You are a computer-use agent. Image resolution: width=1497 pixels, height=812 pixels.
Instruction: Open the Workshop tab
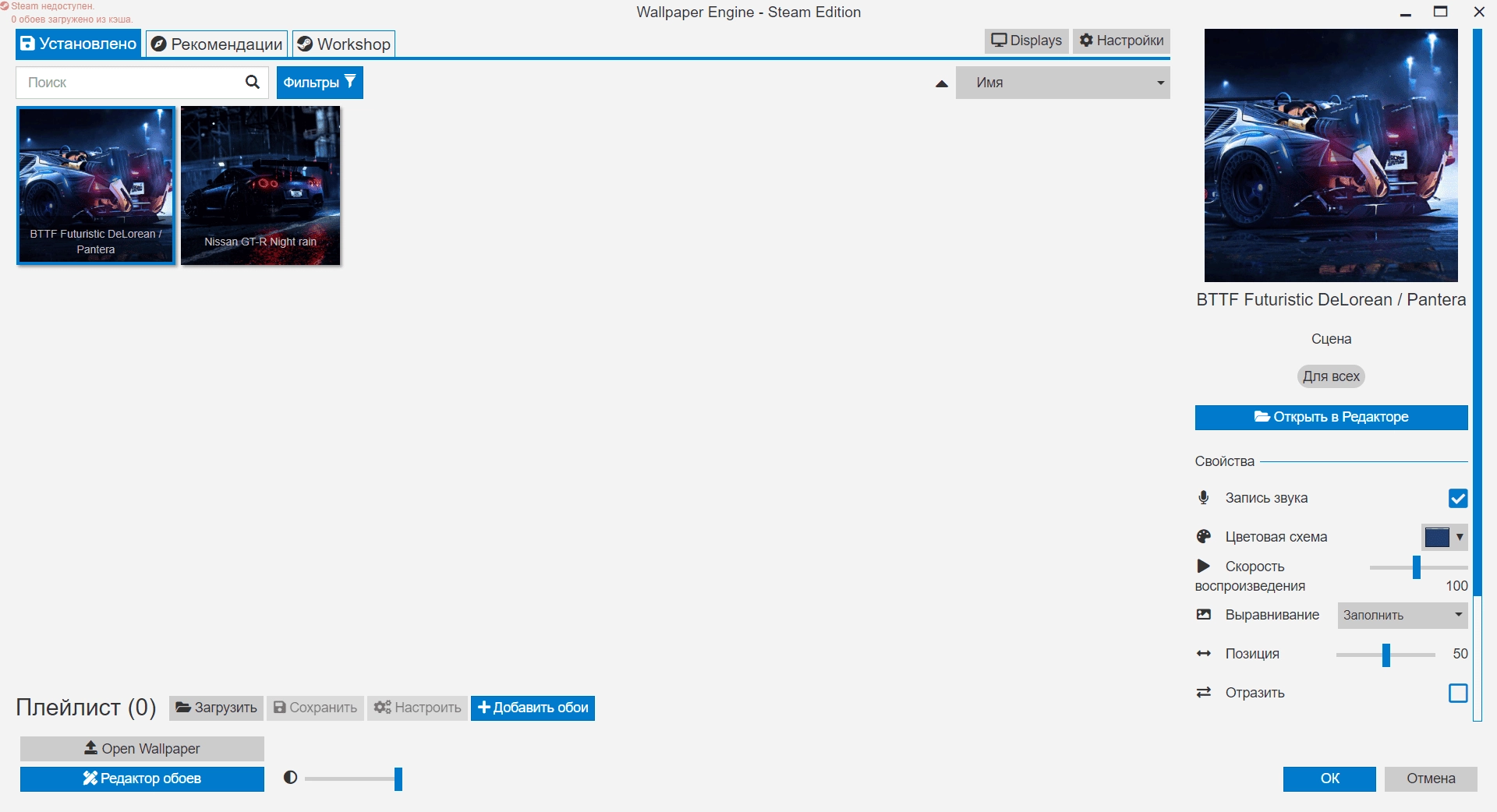(344, 44)
